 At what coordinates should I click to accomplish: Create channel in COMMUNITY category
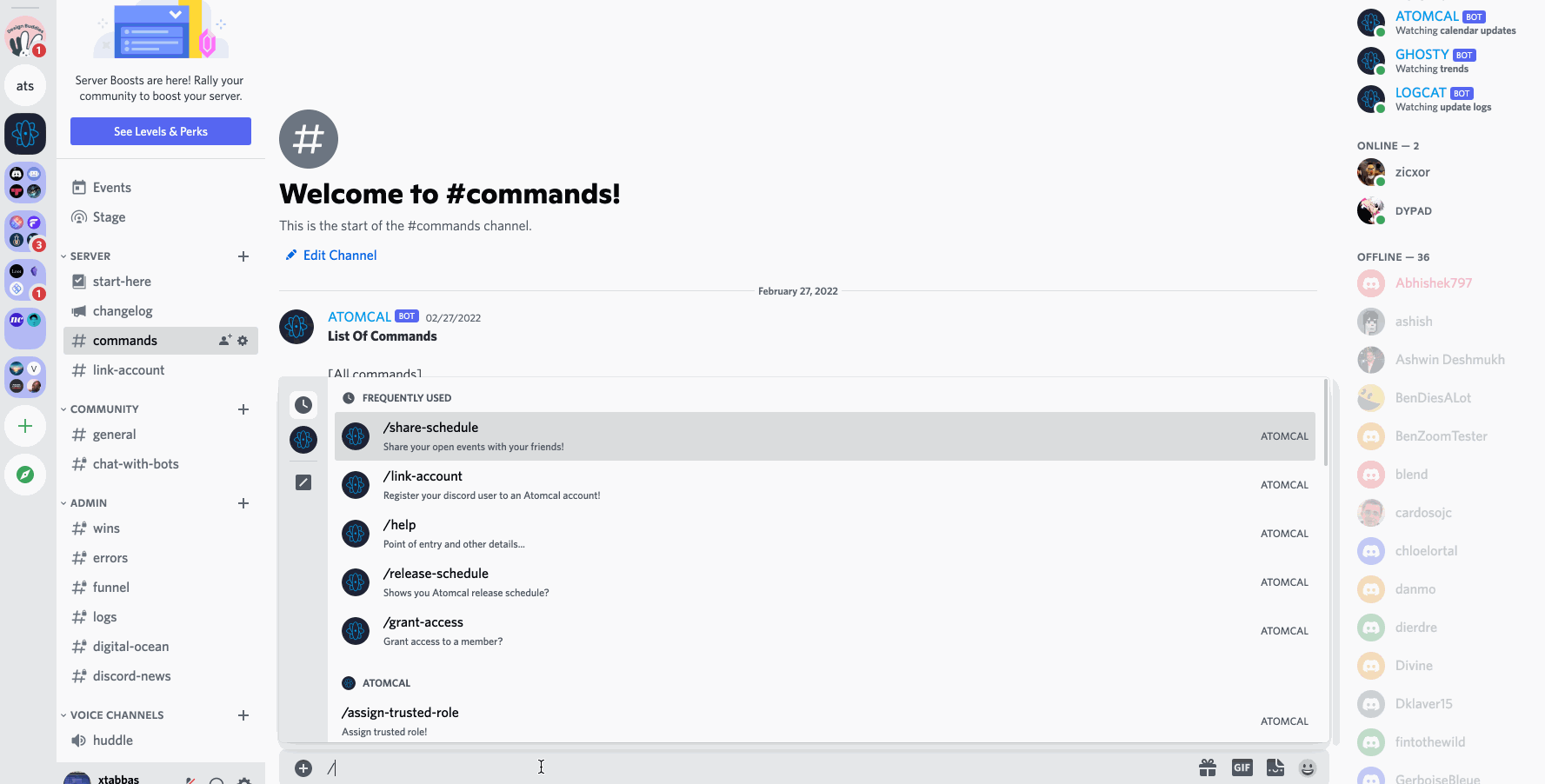pyautogui.click(x=243, y=409)
